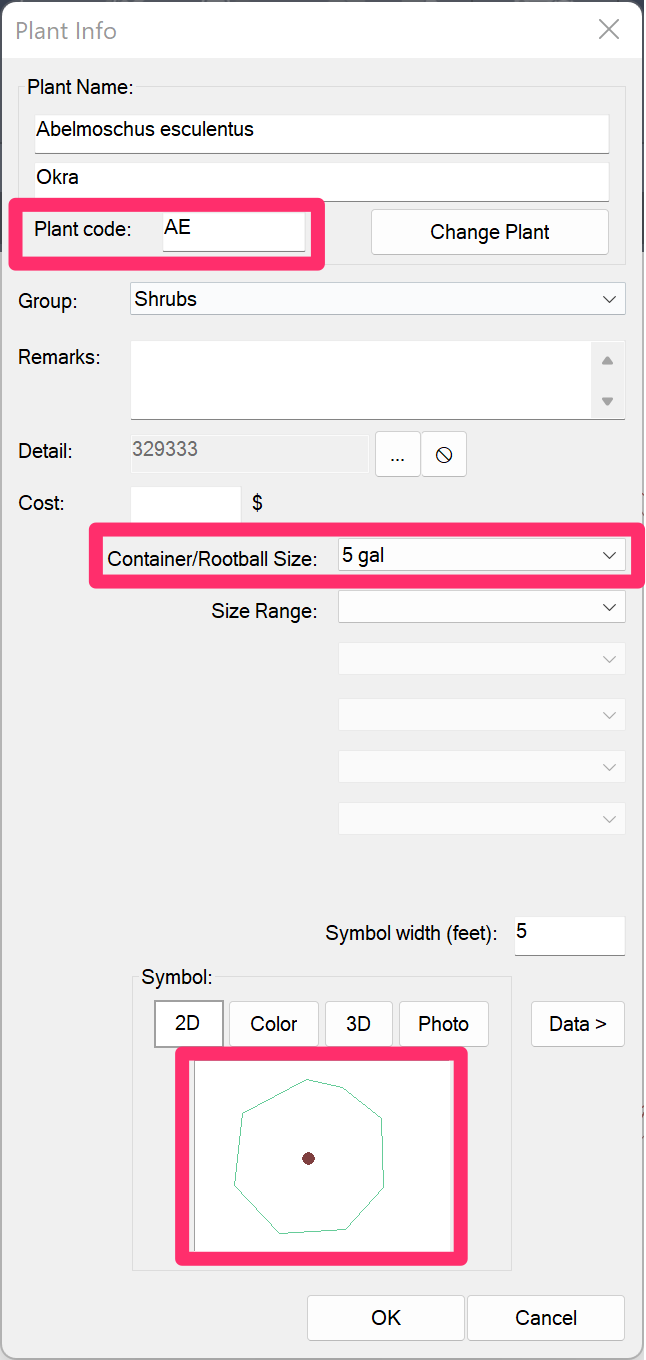The image size is (646, 1360).
Task: Click the Plant code field
Action: coord(234,231)
